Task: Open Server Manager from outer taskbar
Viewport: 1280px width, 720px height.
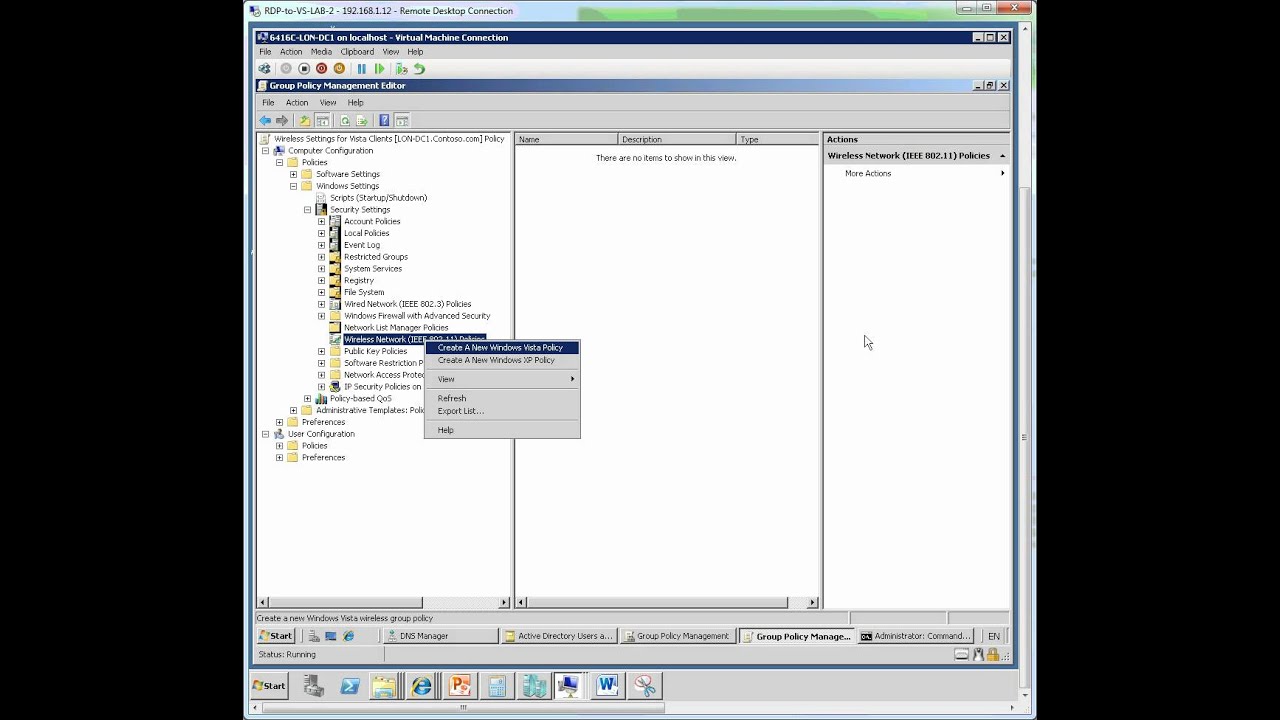Action: (x=314, y=686)
